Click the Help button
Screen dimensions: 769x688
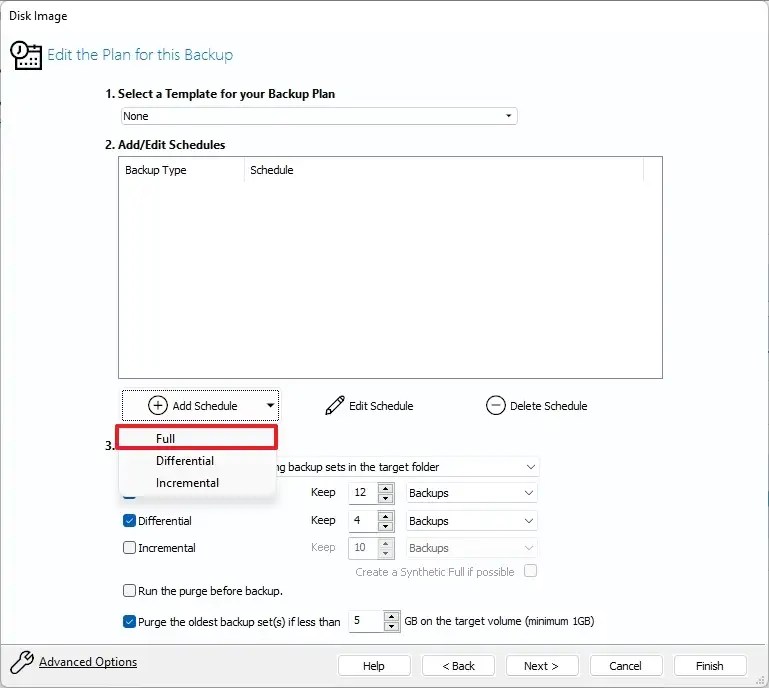pyautogui.click(x=374, y=665)
